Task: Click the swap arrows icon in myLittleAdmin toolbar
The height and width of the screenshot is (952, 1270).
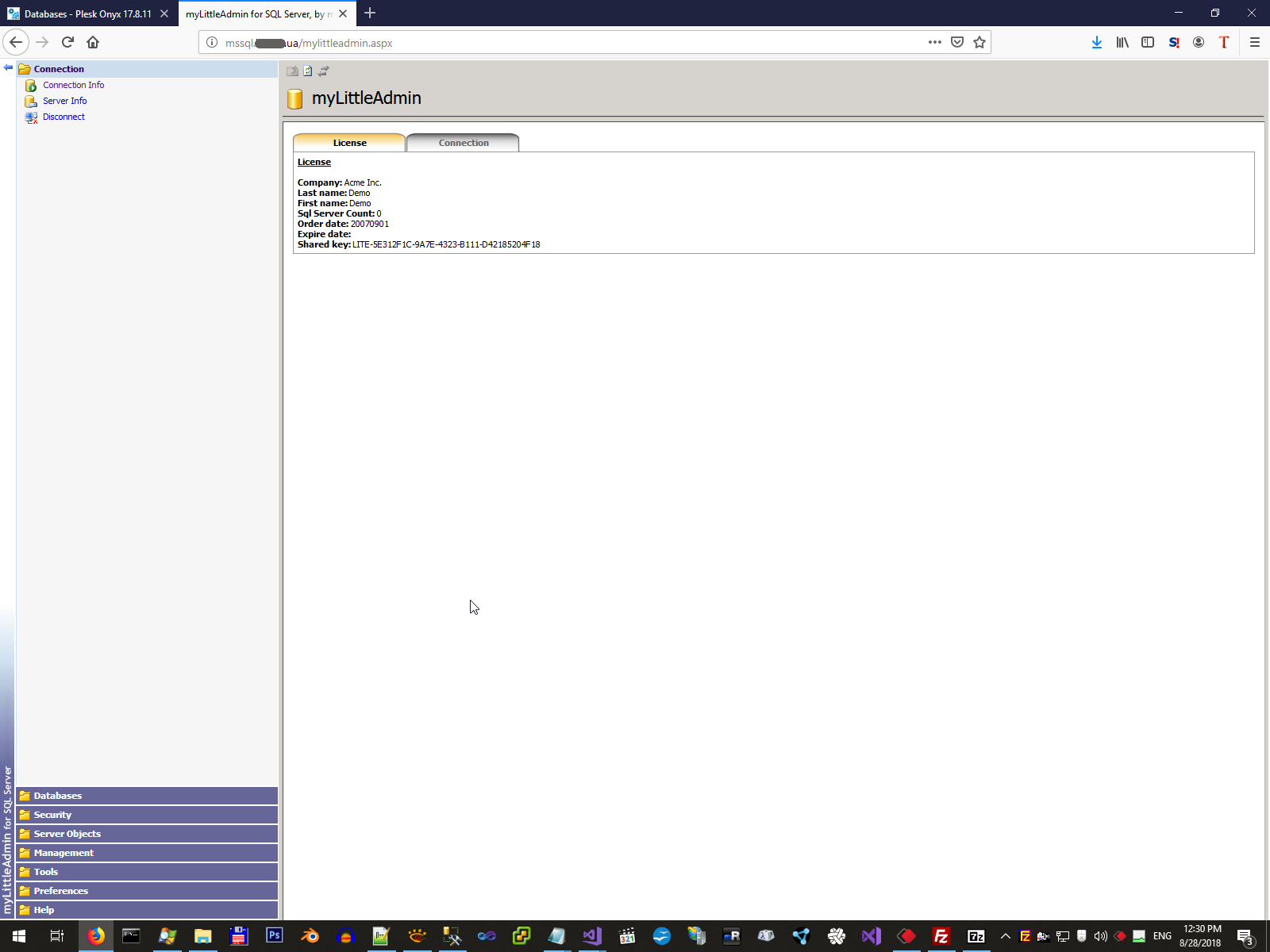Action: click(323, 71)
